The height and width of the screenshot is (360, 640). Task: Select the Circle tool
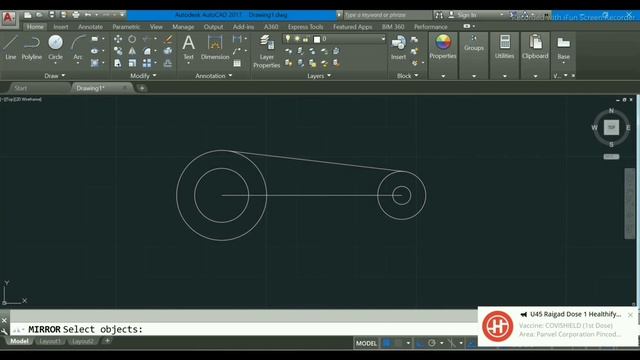click(55, 47)
